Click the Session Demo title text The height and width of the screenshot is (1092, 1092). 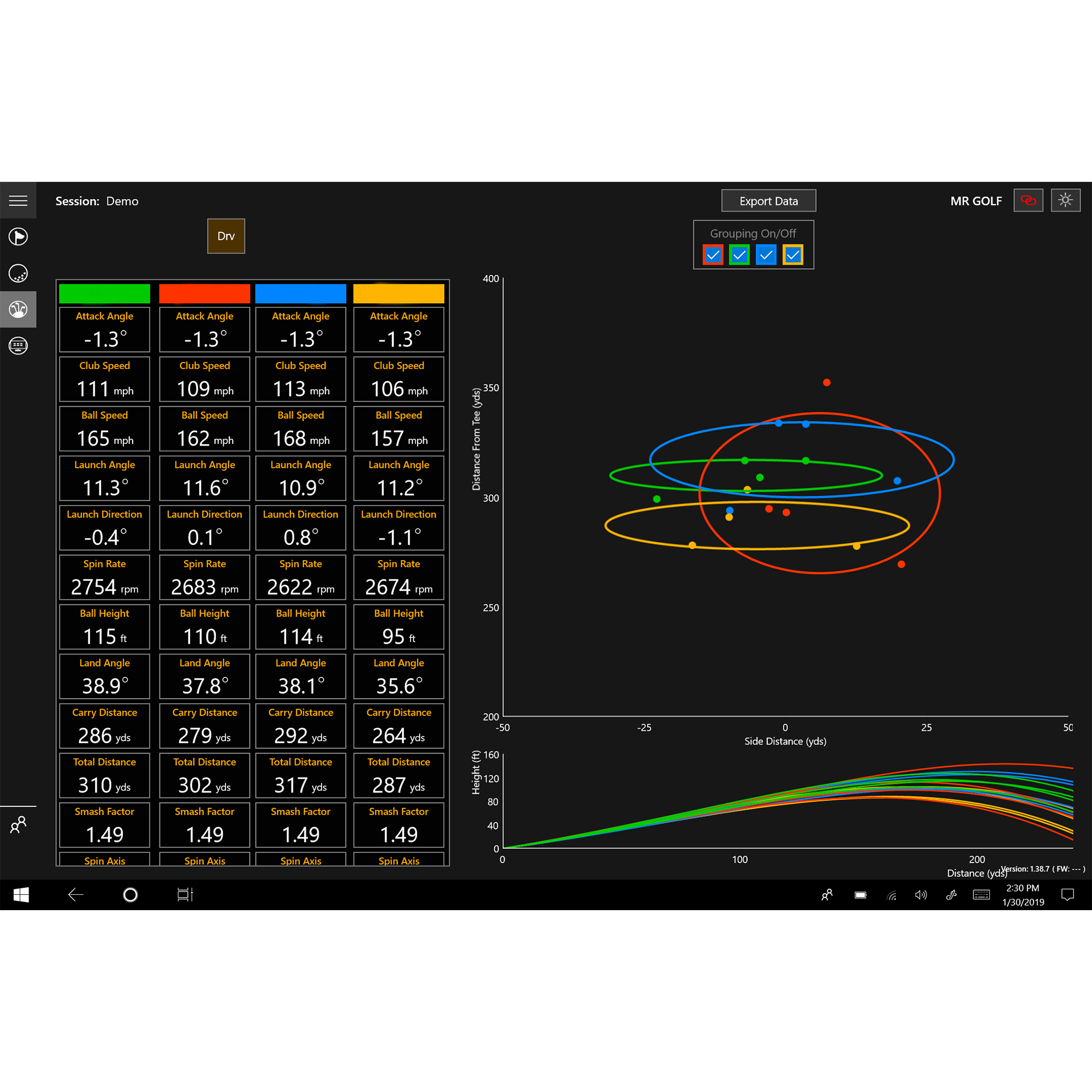click(x=97, y=200)
